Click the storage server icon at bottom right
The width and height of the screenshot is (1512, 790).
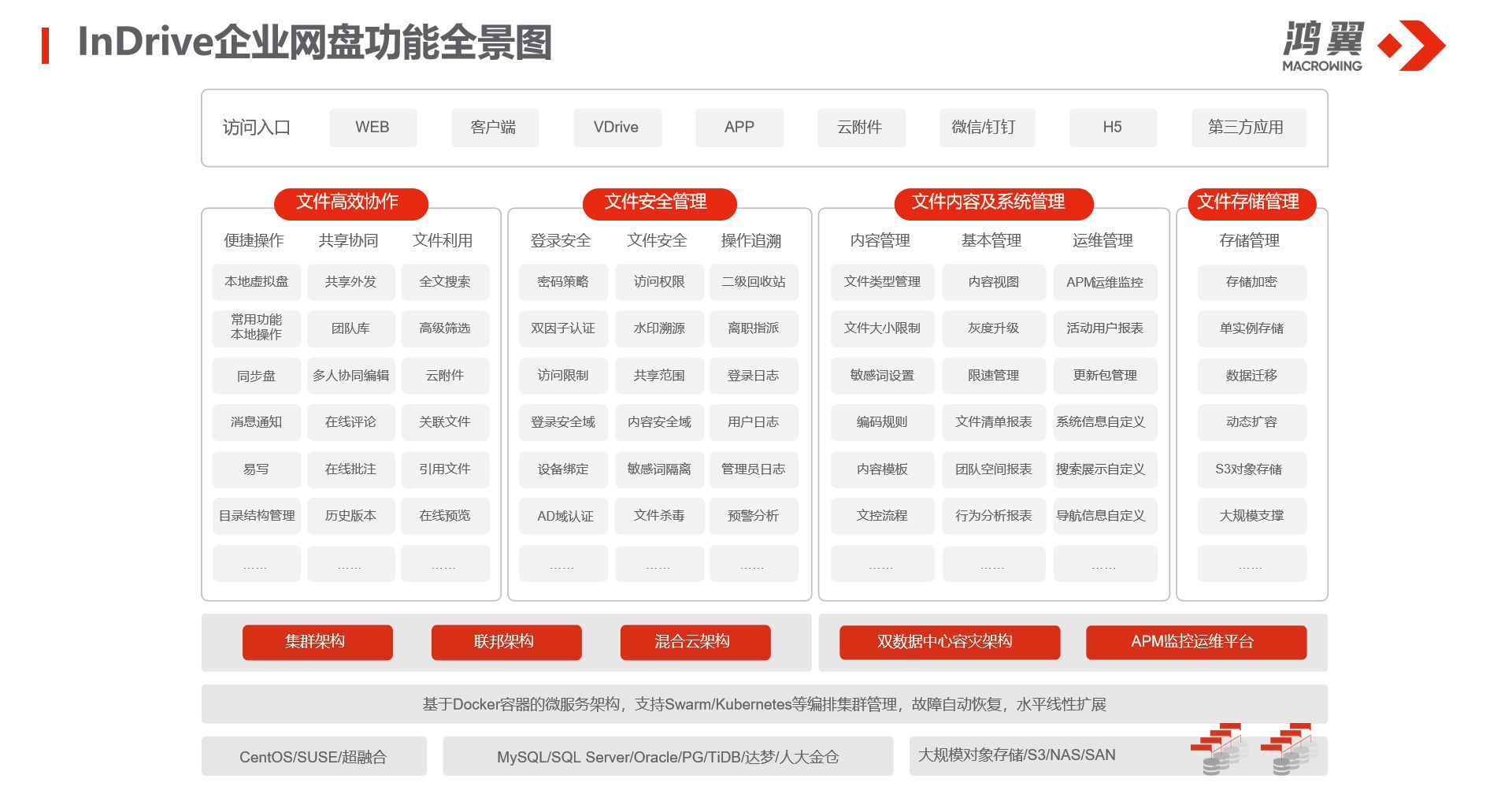(1288, 750)
